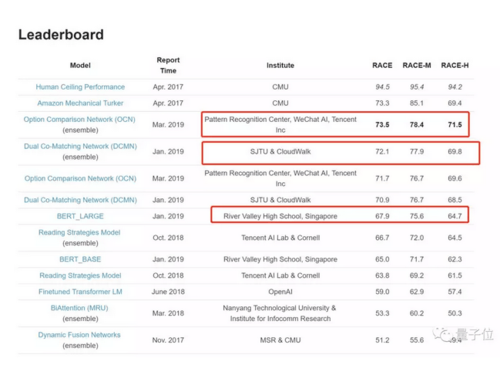Click the RACE column header
Image resolution: width=500 pixels, height=365 pixels.
click(x=382, y=65)
